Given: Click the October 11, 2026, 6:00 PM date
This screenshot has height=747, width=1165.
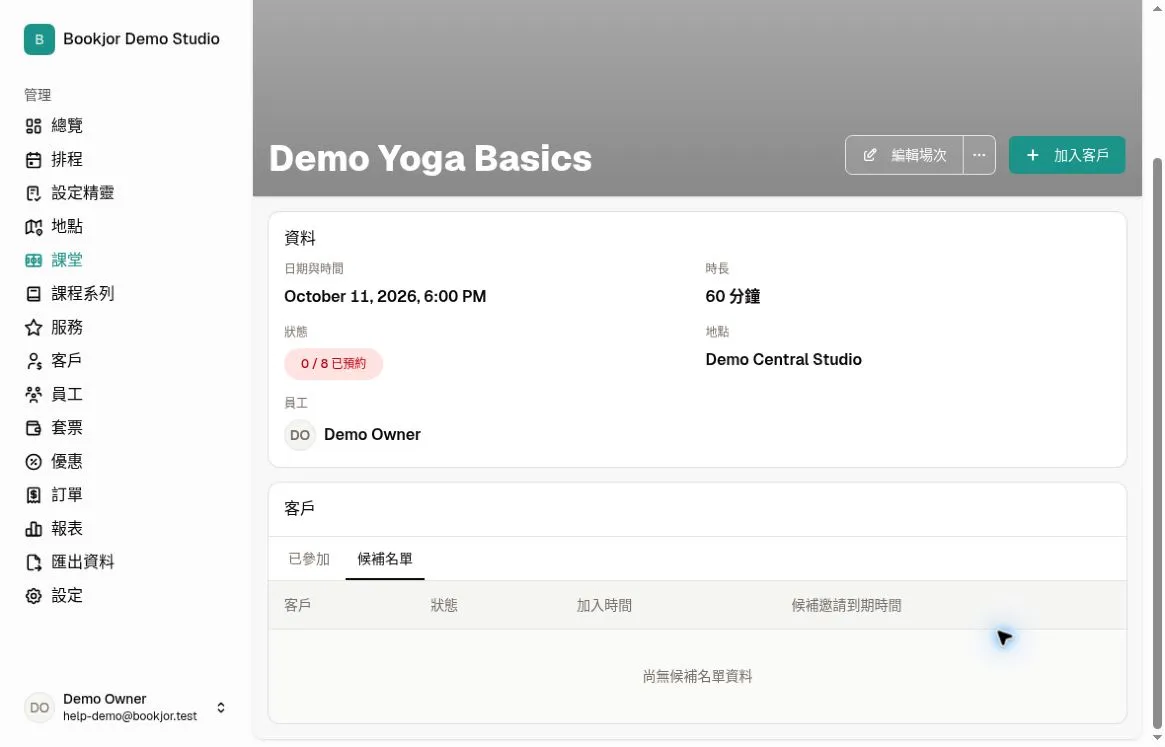Looking at the screenshot, I should (385, 297).
